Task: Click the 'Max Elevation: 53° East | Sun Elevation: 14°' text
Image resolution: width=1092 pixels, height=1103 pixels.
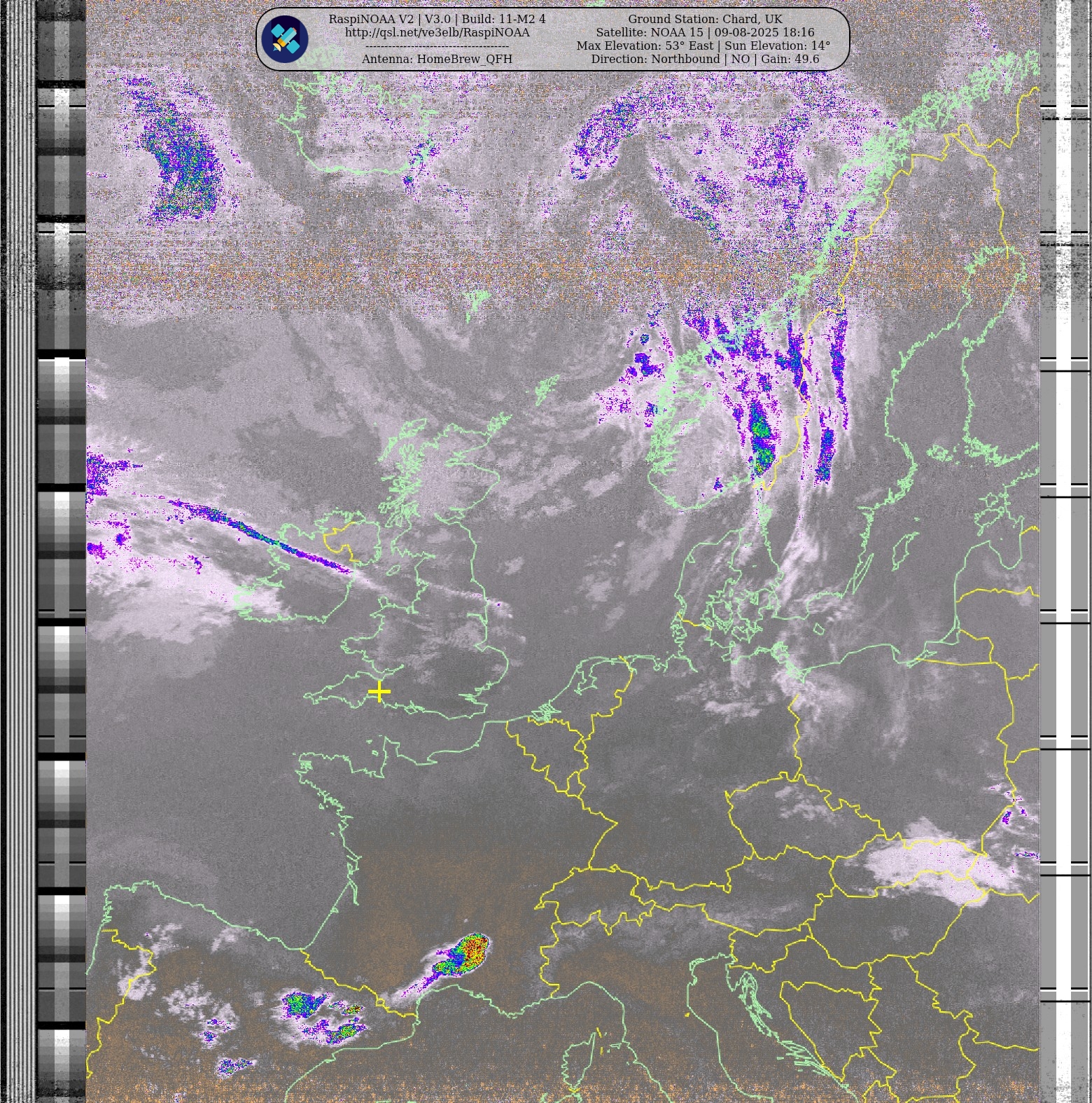Action: click(x=703, y=46)
